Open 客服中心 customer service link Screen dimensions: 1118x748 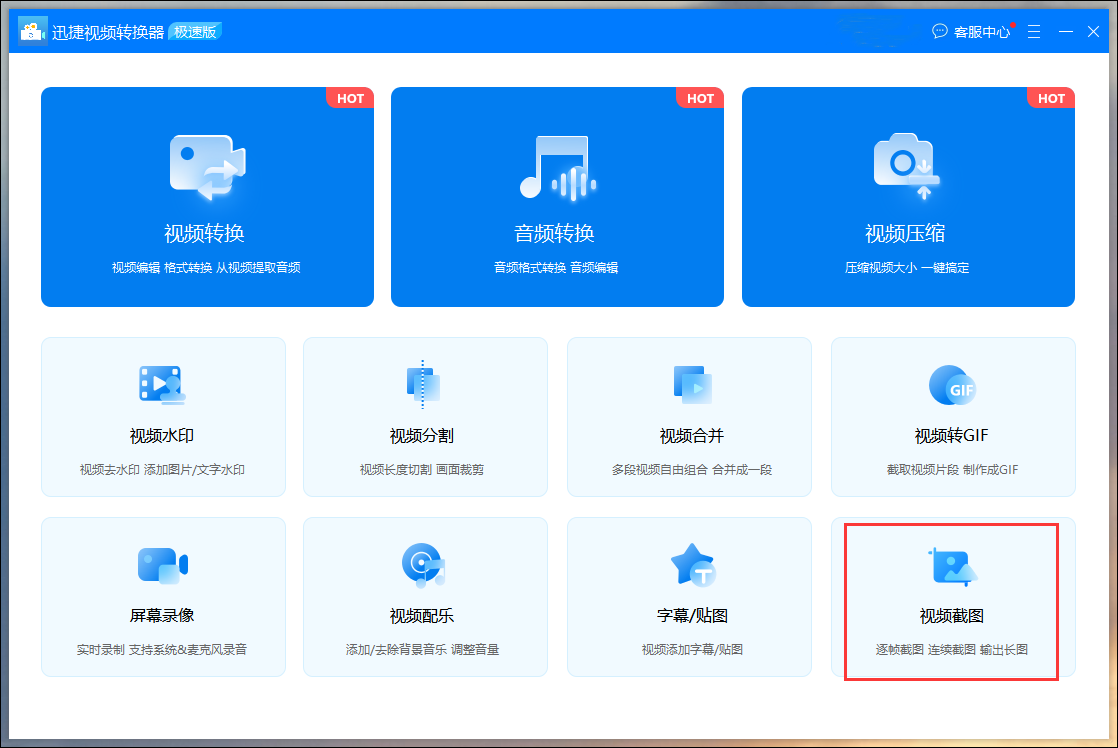click(x=982, y=32)
